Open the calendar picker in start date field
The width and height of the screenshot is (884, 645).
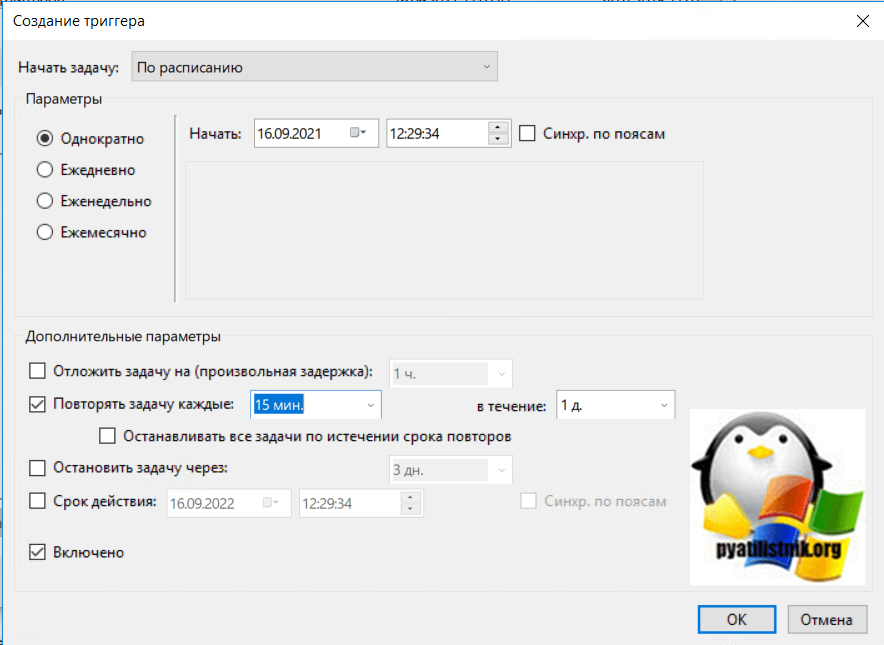[358, 133]
